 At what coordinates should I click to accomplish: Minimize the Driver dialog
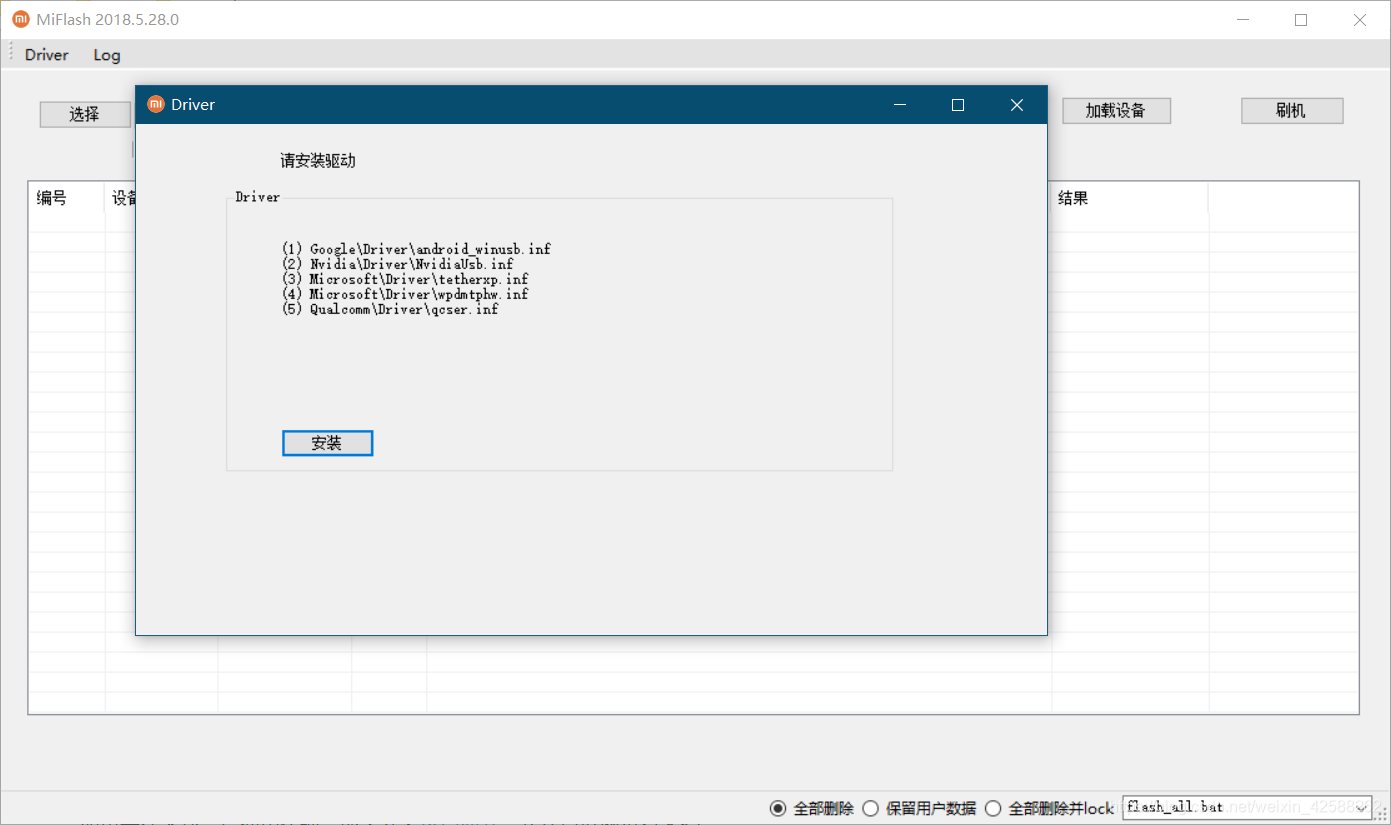pyautogui.click(x=900, y=105)
